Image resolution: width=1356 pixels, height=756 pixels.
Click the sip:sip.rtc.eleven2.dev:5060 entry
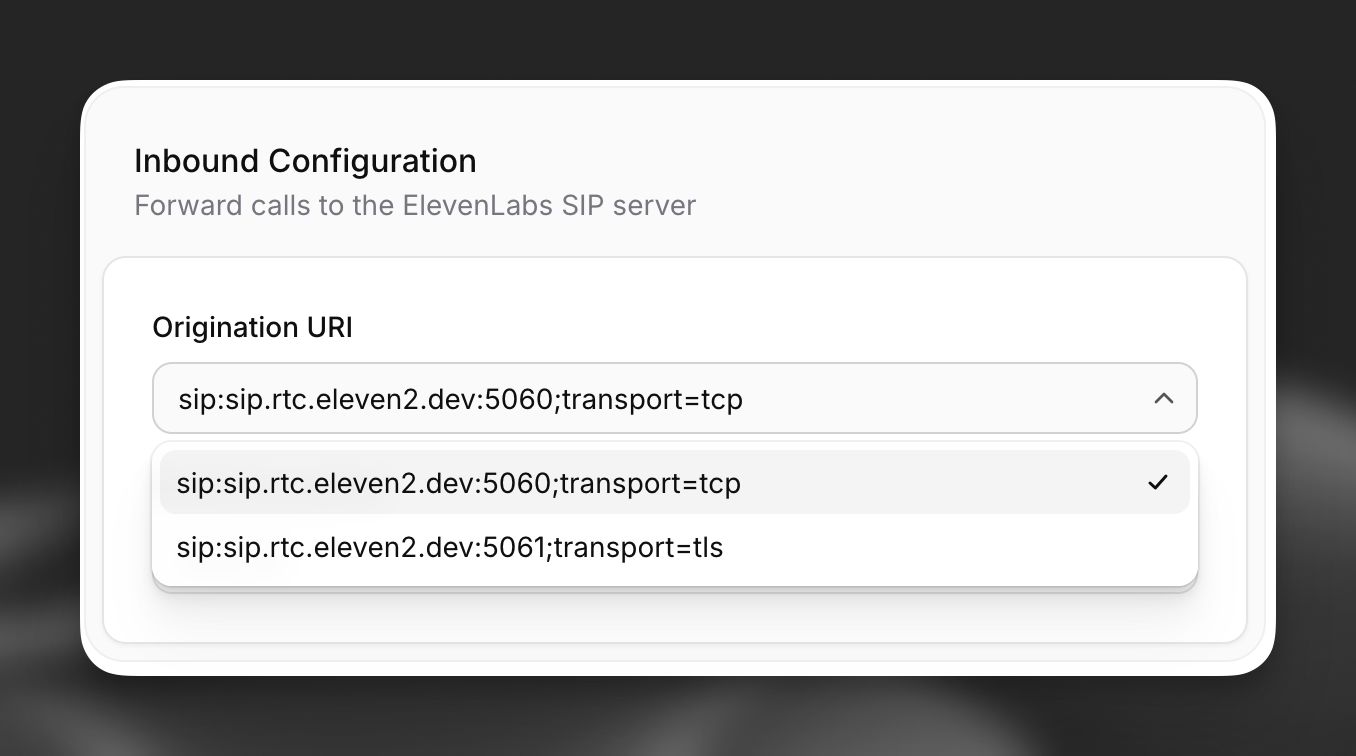point(458,482)
